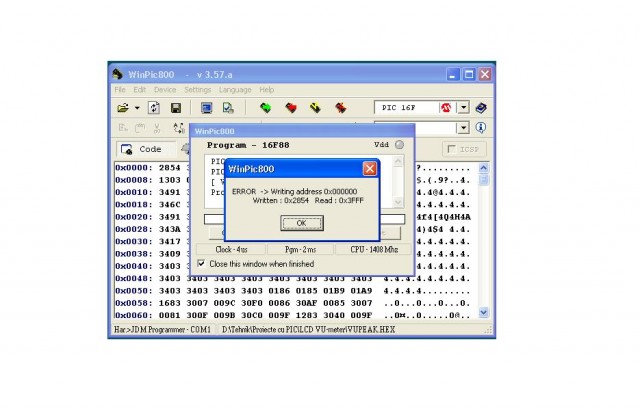Viewport: 640px width, 409px height.
Task: Maximize the WinPic800 main window
Action: click(x=469, y=74)
